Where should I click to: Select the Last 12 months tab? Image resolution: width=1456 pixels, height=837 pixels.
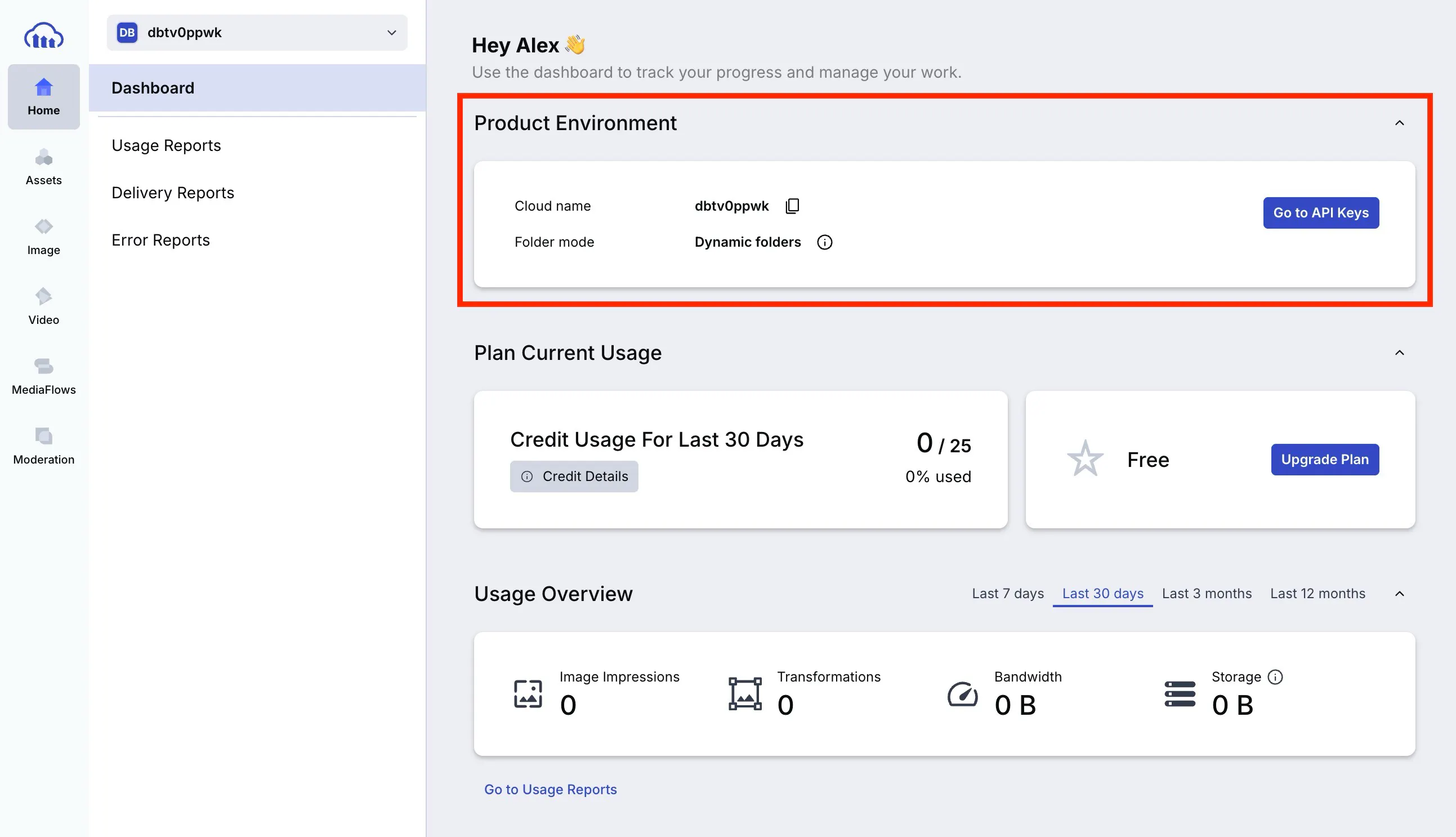click(x=1317, y=593)
